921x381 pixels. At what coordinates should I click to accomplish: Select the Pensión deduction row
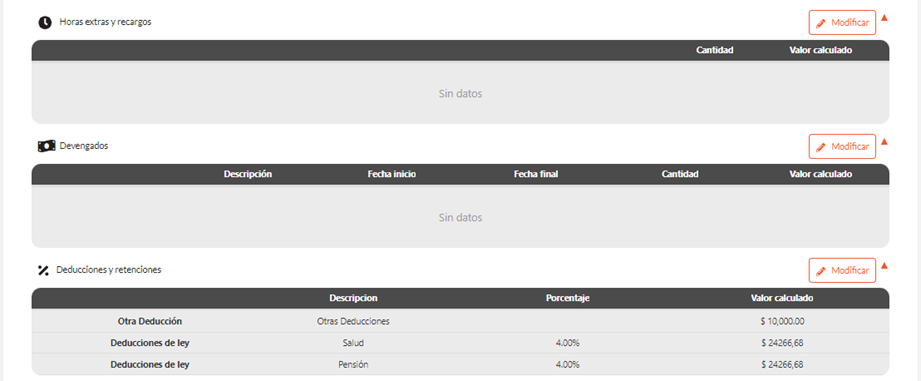pos(460,364)
